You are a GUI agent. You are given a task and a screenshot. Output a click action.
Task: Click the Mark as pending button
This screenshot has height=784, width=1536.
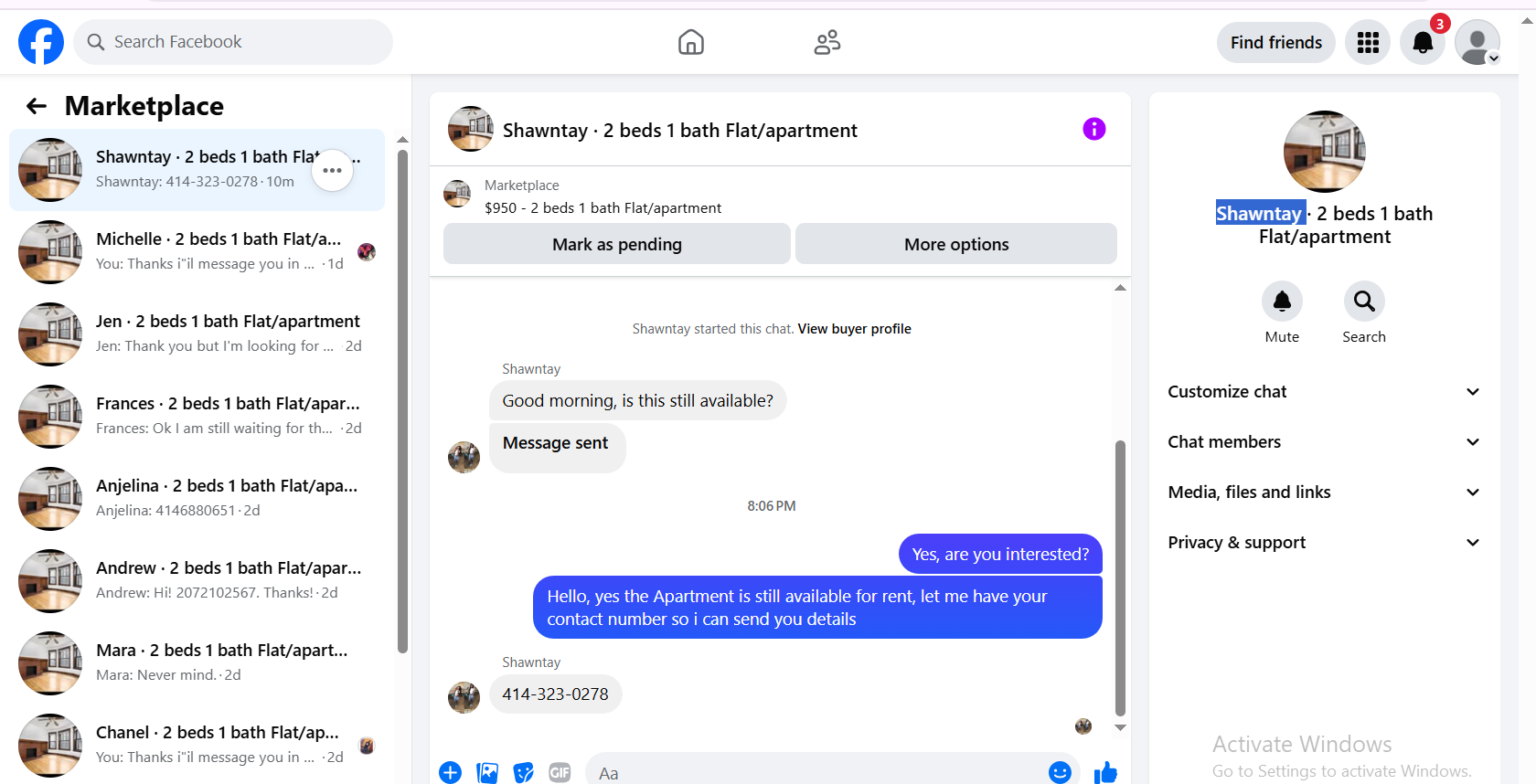tap(617, 244)
